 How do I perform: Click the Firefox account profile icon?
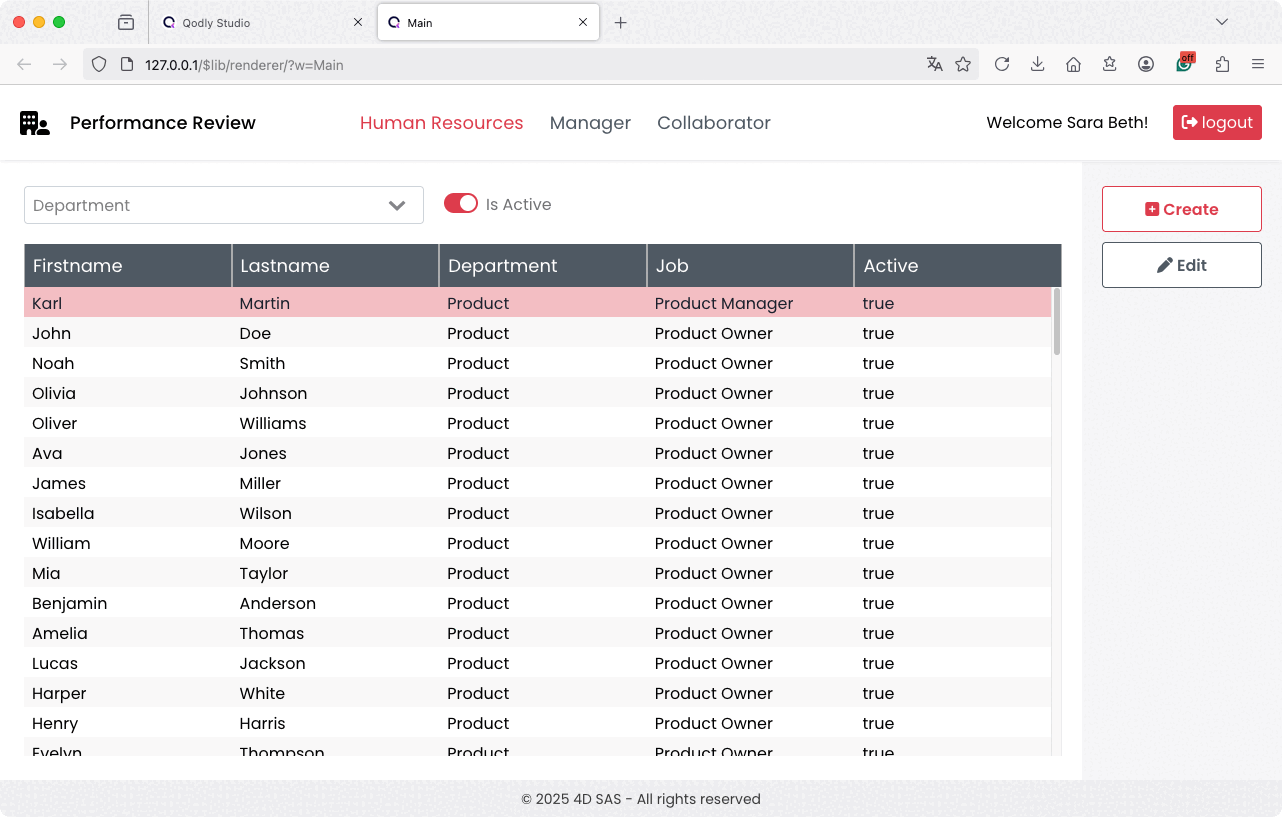click(x=1146, y=64)
